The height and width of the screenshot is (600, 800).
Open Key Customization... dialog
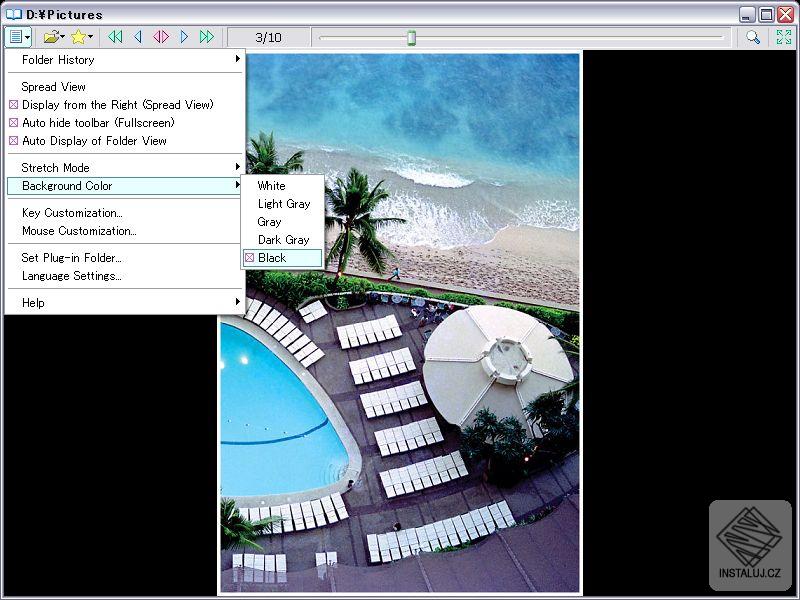[x=125, y=213]
